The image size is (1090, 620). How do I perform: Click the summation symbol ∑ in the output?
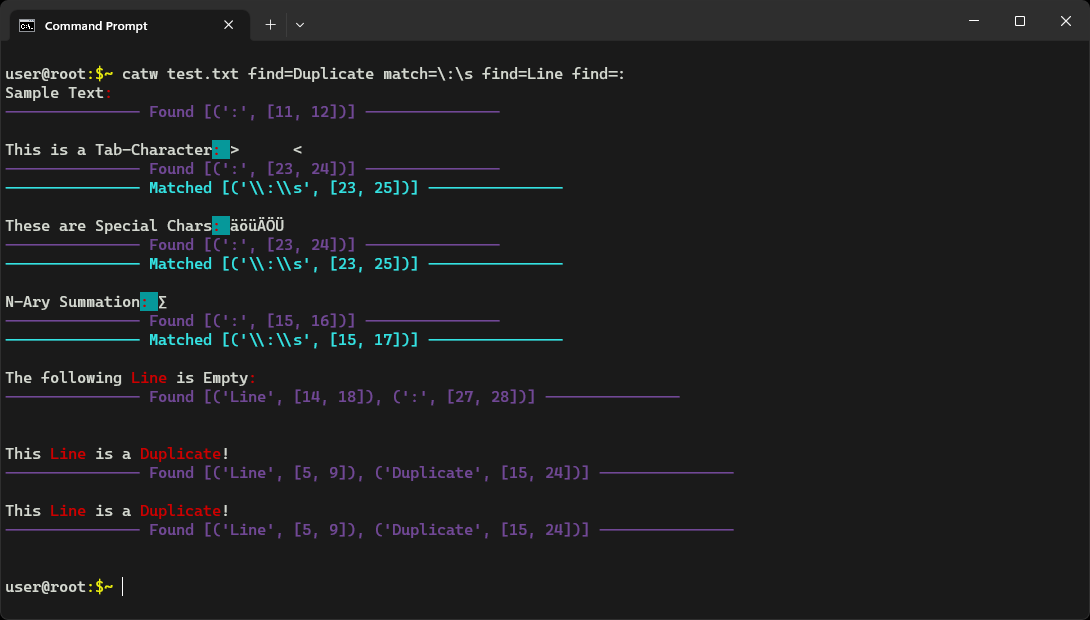tap(162, 301)
